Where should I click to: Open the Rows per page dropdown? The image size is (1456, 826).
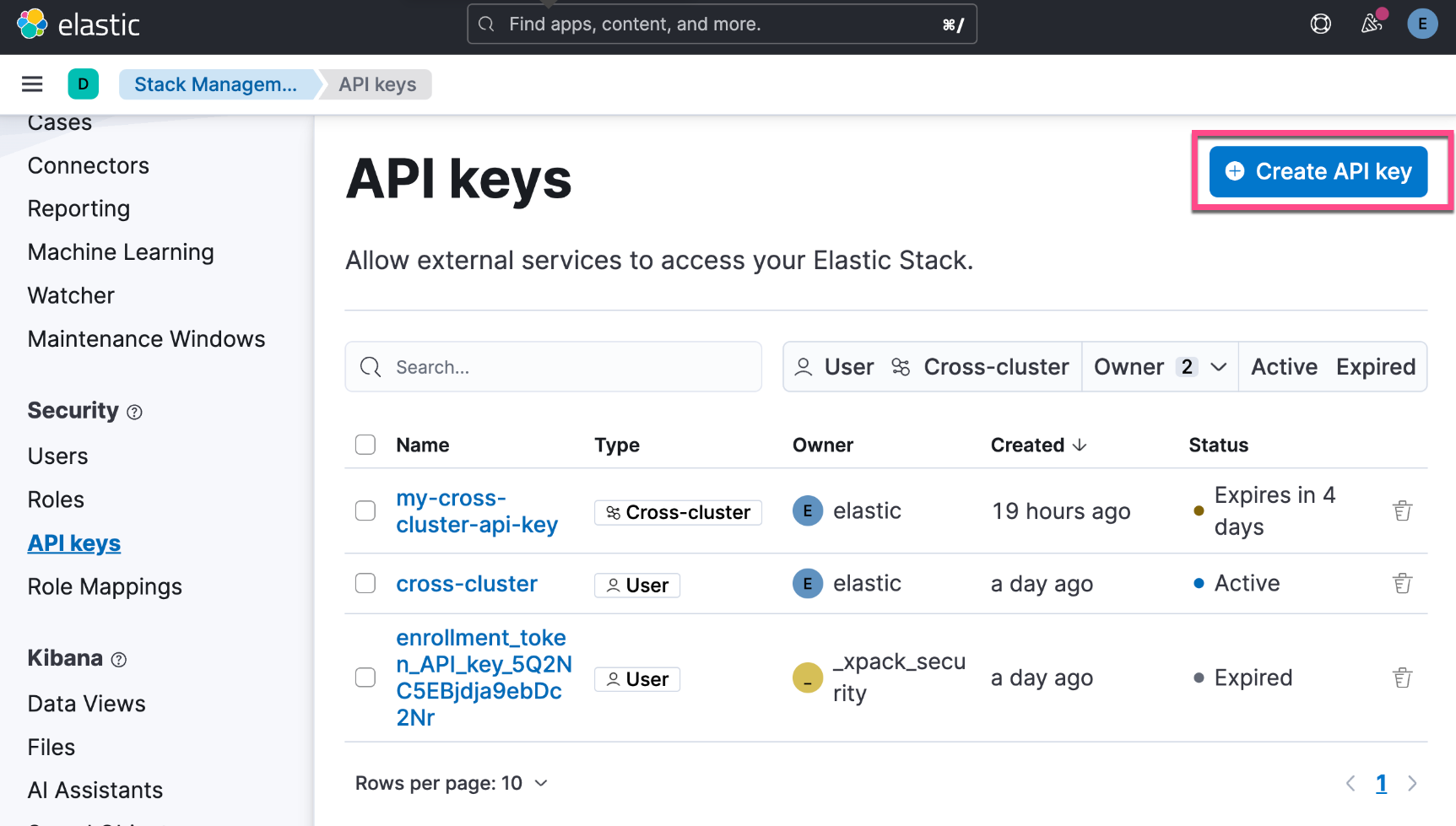452,783
